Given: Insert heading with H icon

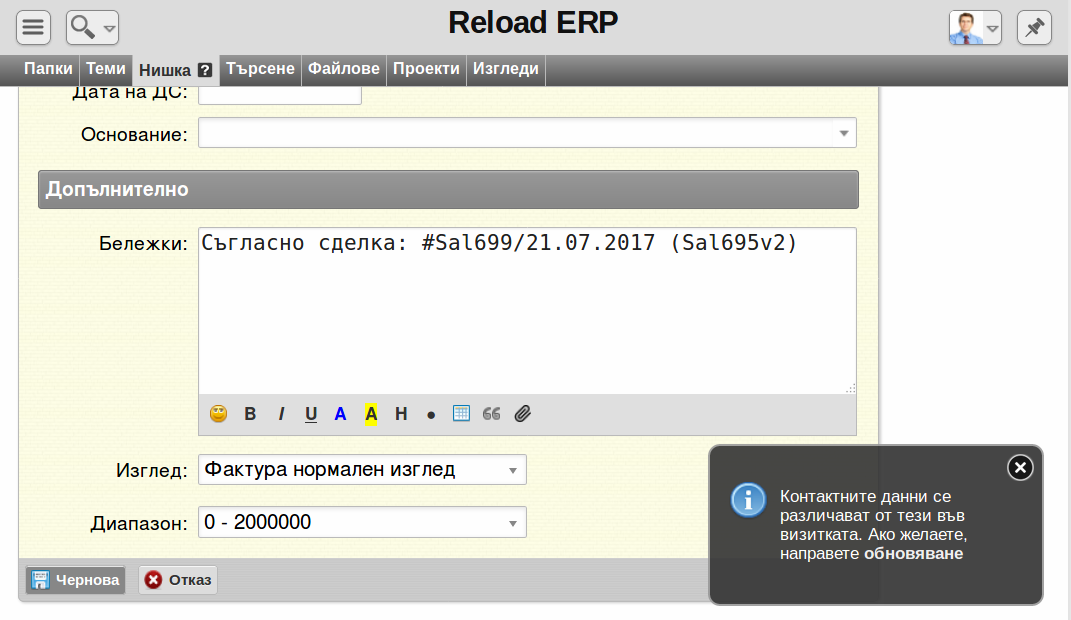Looking at the screenshot, I should 401,414.
